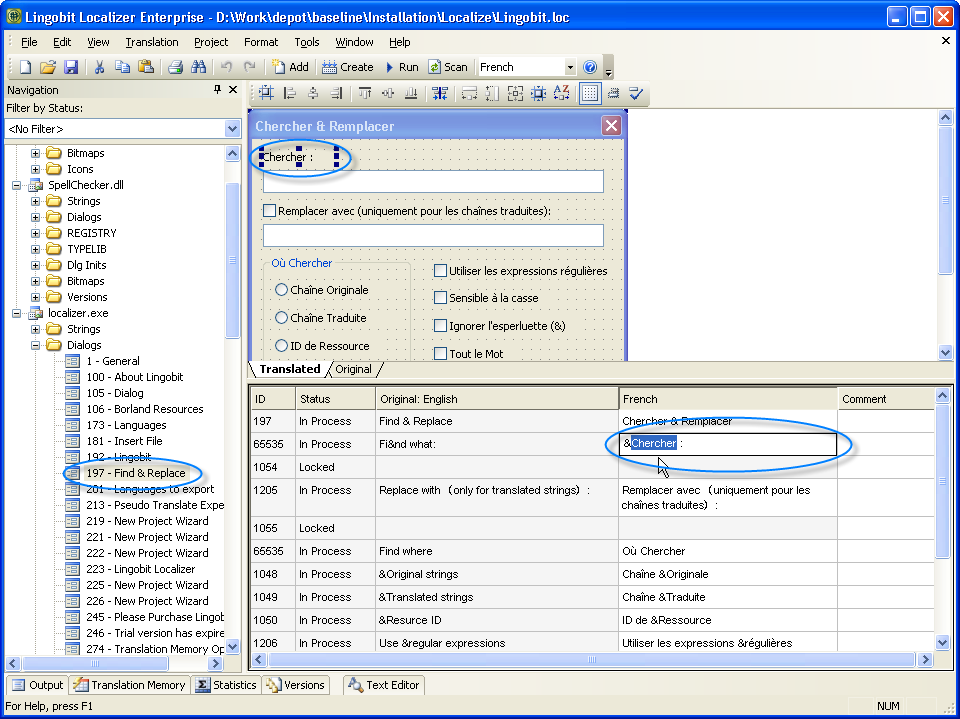Tick 'Sensible à la casse'
Screen dimensions: 960x719
point(440,298)
